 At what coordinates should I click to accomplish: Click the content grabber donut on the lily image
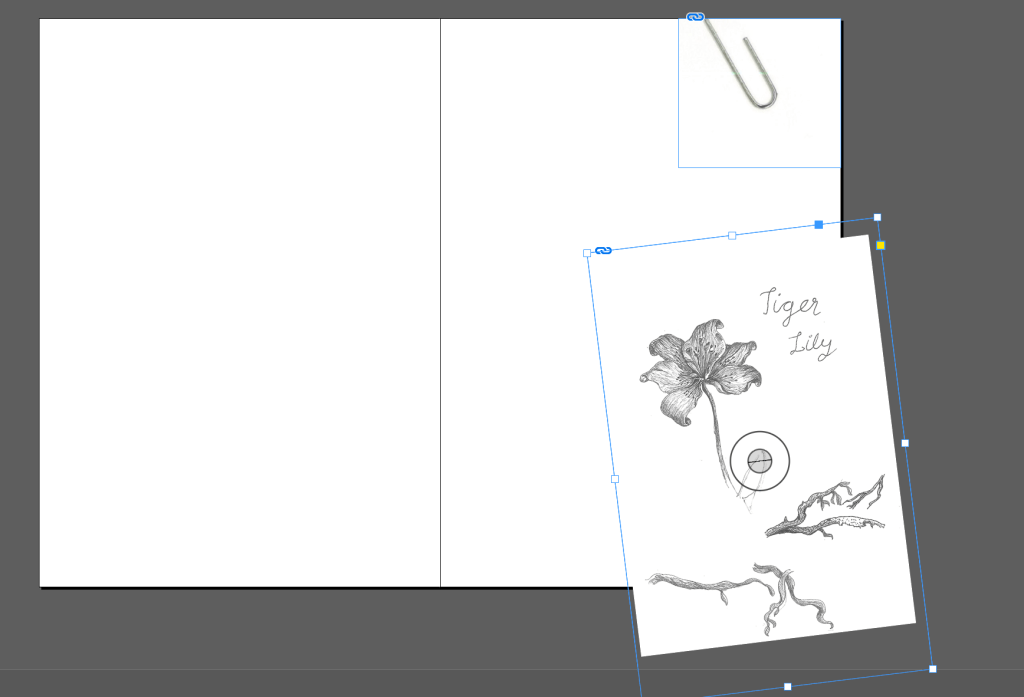coord(760,461)
